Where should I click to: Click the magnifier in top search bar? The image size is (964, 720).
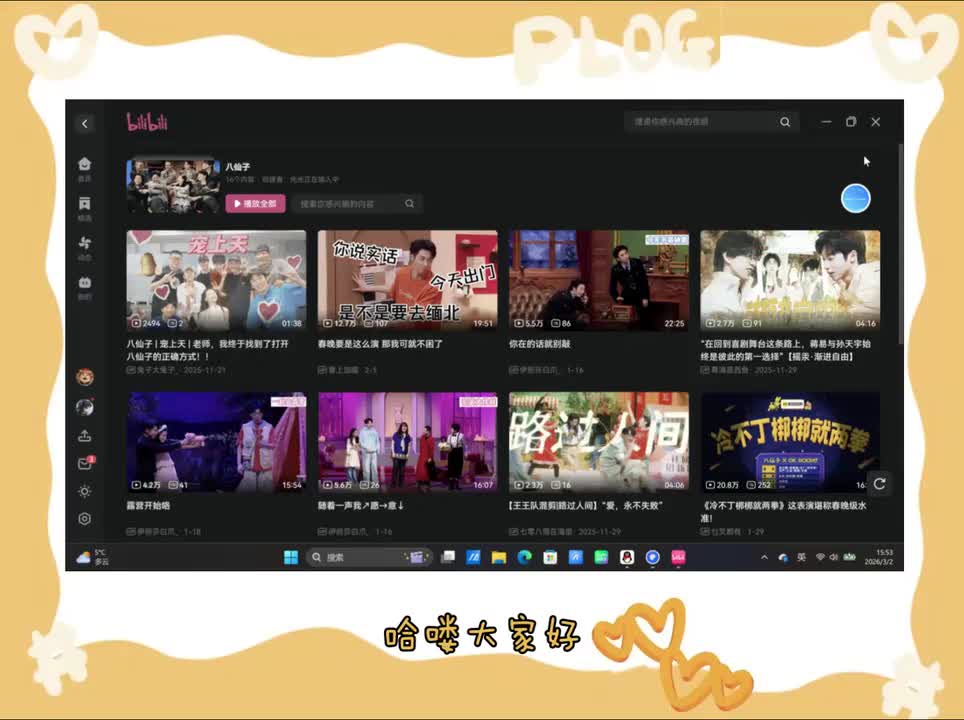coord(785,122)
